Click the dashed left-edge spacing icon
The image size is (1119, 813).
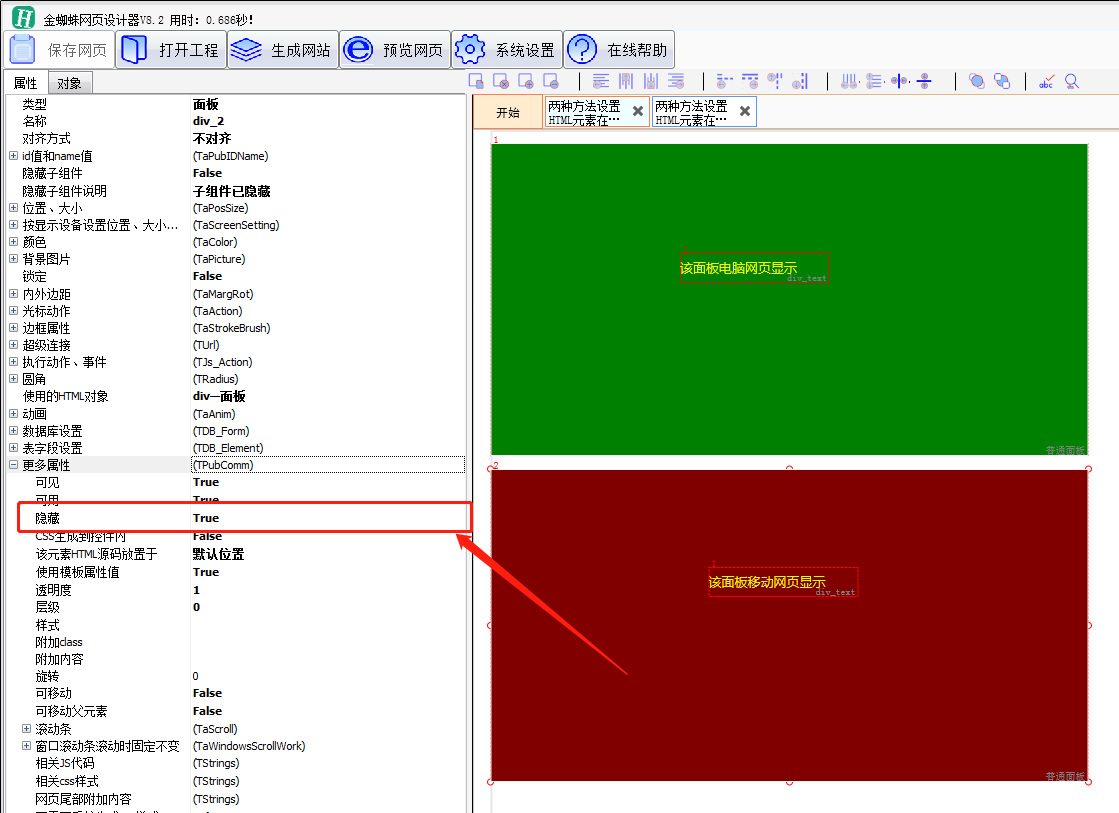724,81
